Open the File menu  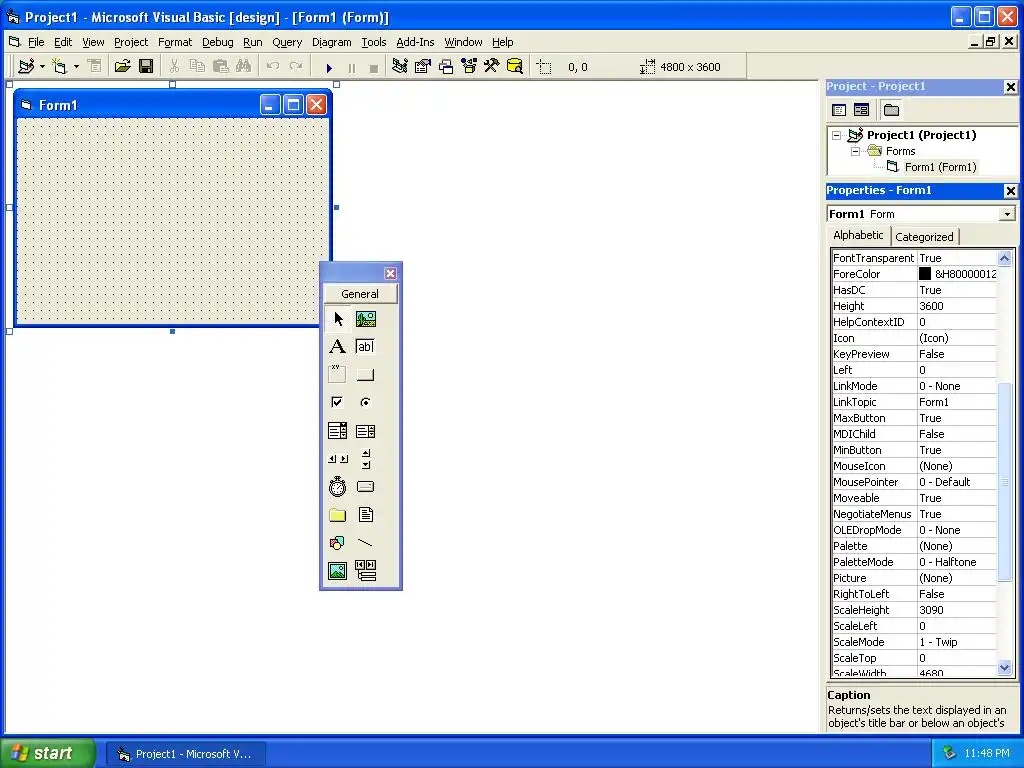coord(36,42)
